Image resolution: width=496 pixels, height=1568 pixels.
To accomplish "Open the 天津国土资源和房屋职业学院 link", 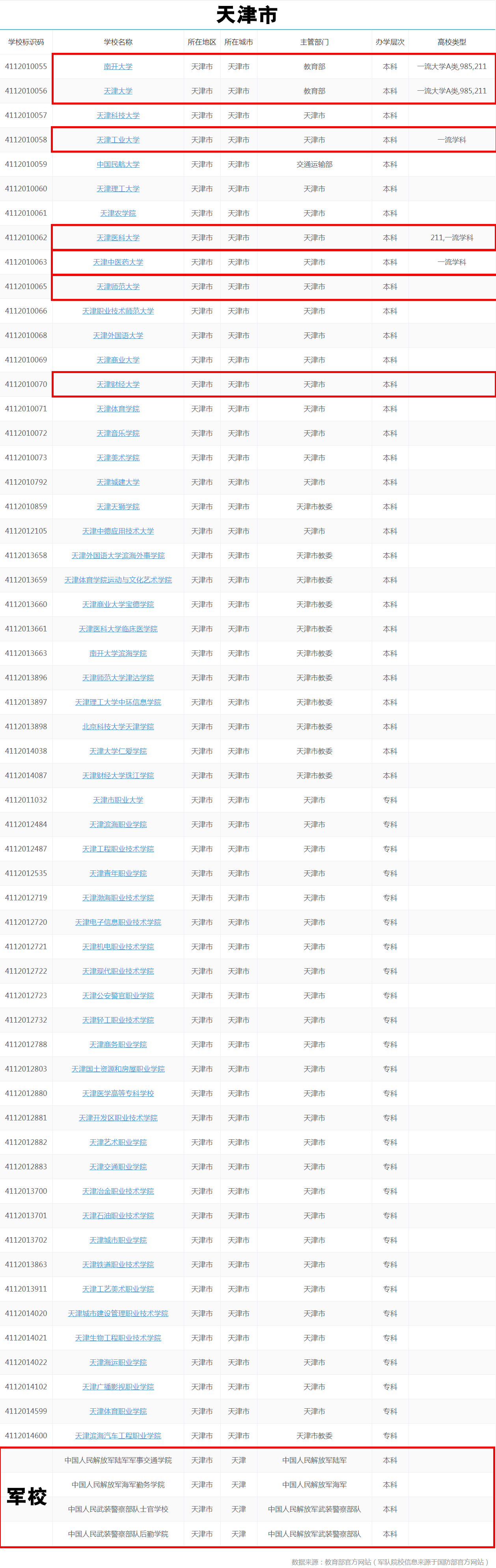I will (118, 1069).
